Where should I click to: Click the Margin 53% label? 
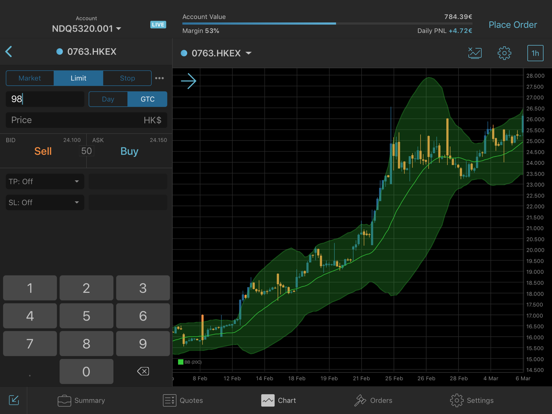click(x=201, y=31)
